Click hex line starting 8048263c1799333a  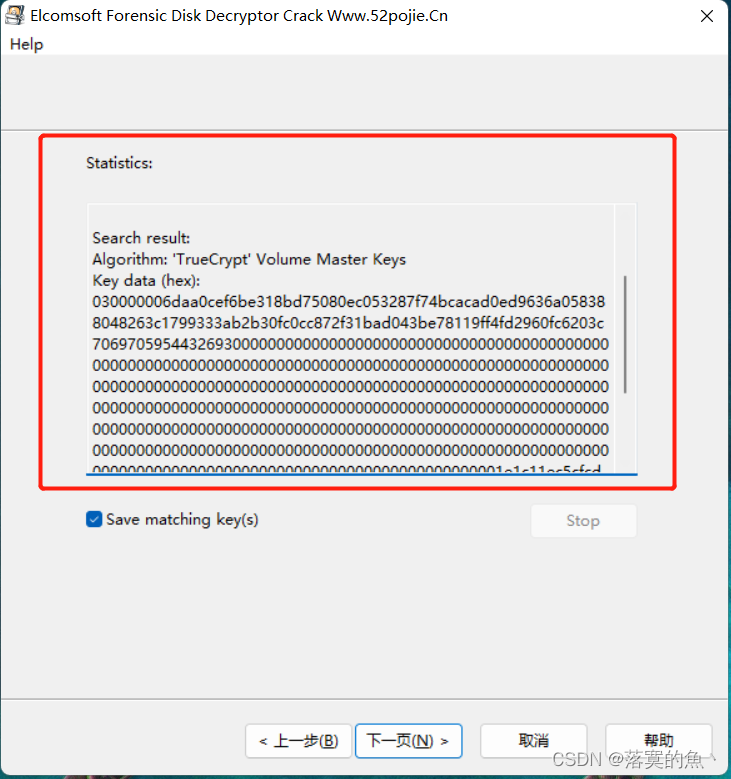pos(348,323)
